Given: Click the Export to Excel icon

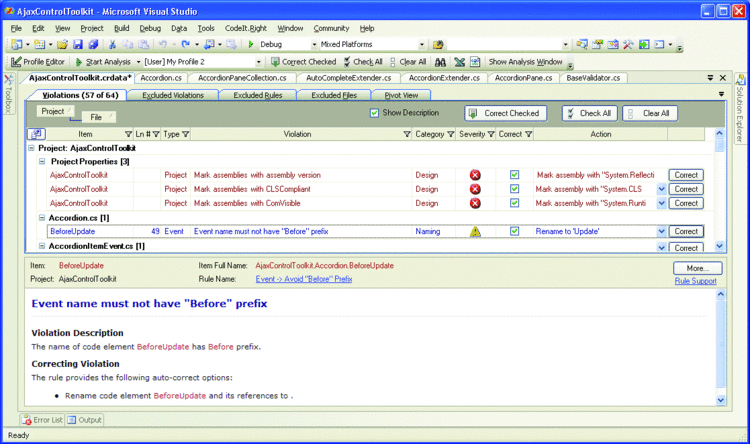Looking at the screenshot, I should 460,62.
